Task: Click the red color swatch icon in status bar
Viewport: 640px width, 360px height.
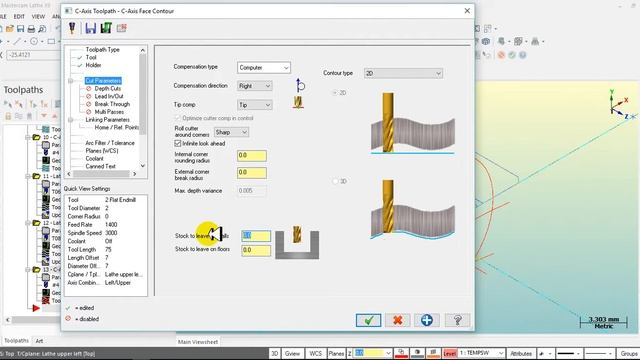Action: click(x=402, y=353)
